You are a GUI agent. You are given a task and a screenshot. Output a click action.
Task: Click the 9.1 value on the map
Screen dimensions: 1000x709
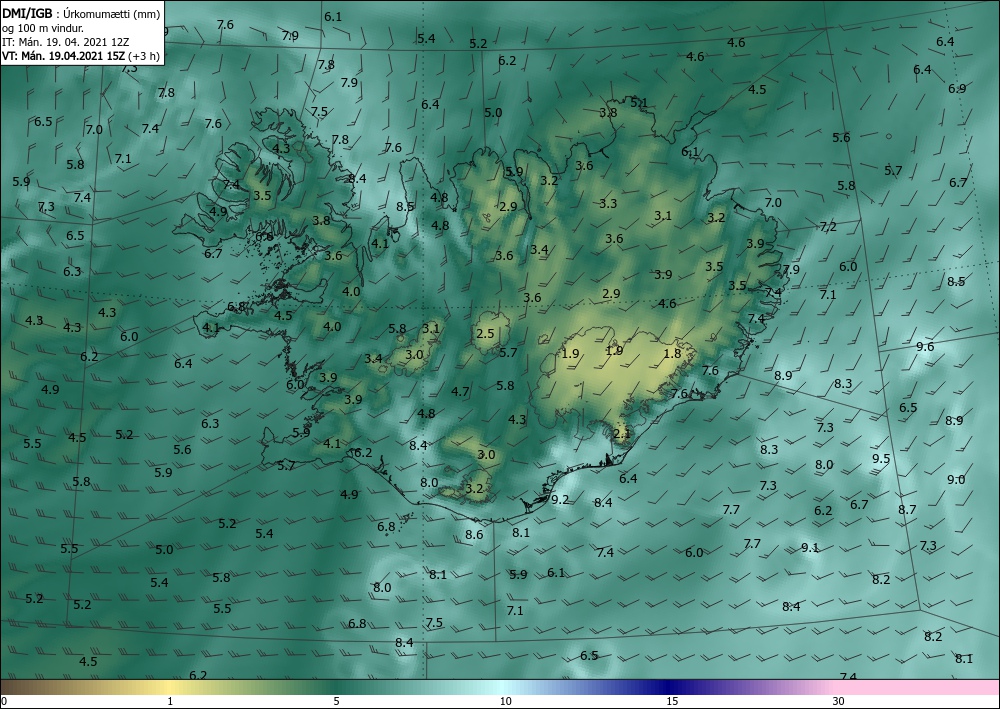point(810,547)
